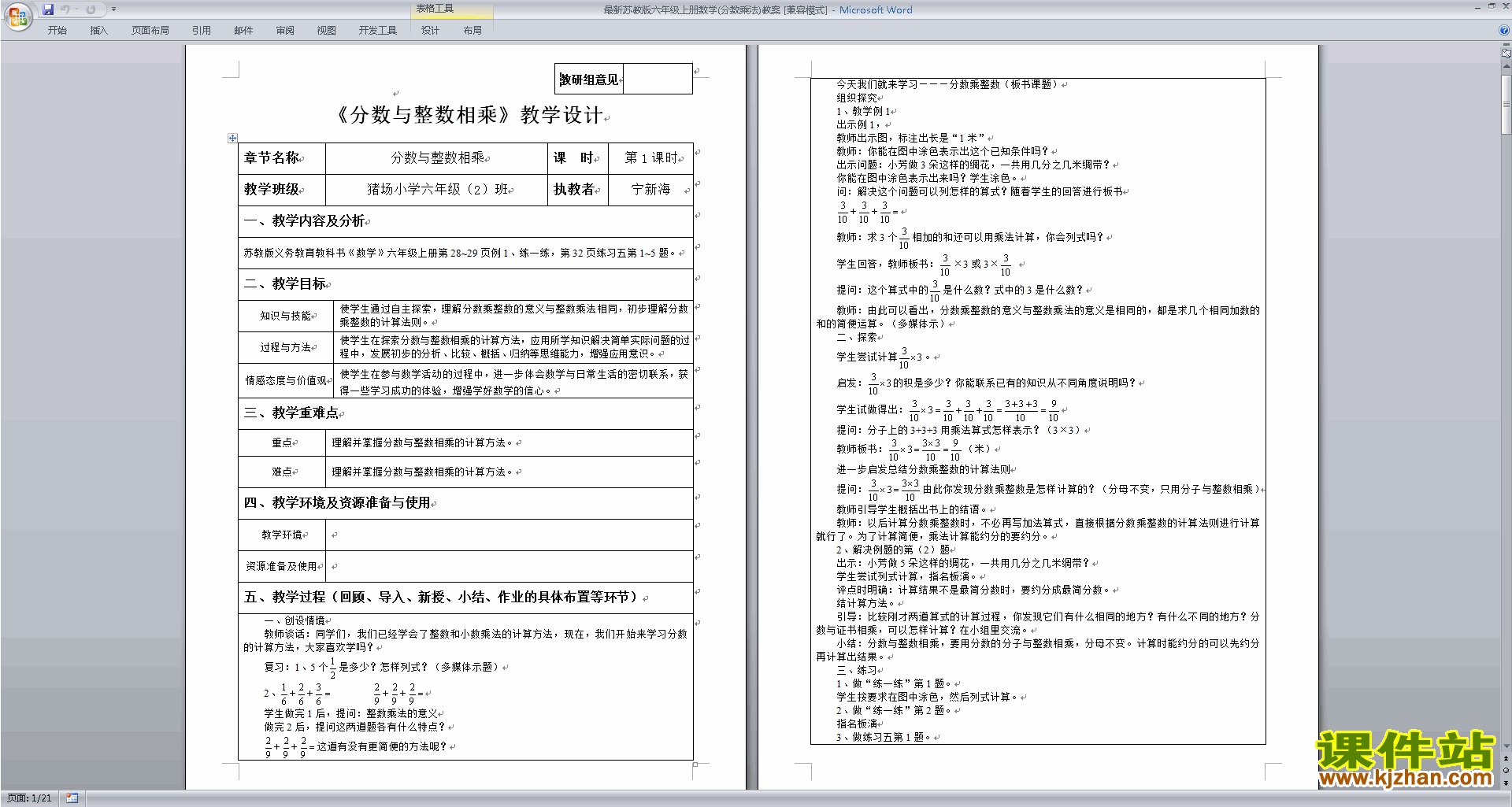Open the 邮件 ribbon tab
The image size is (1512, 807).
pyautogui.click(x=243, y=30)
